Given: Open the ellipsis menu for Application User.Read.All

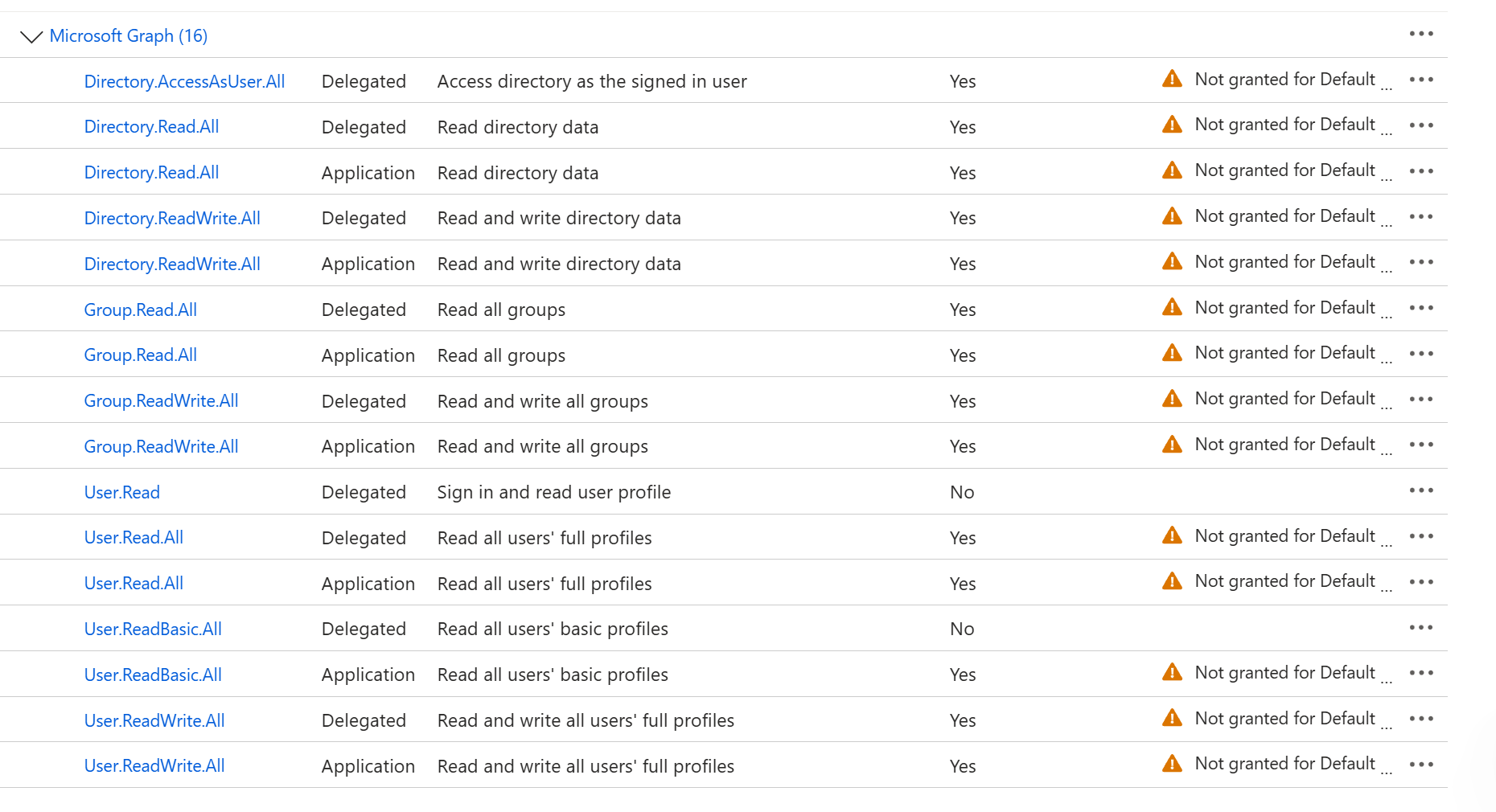Looking at the screenshot, I should (1421, 582).
